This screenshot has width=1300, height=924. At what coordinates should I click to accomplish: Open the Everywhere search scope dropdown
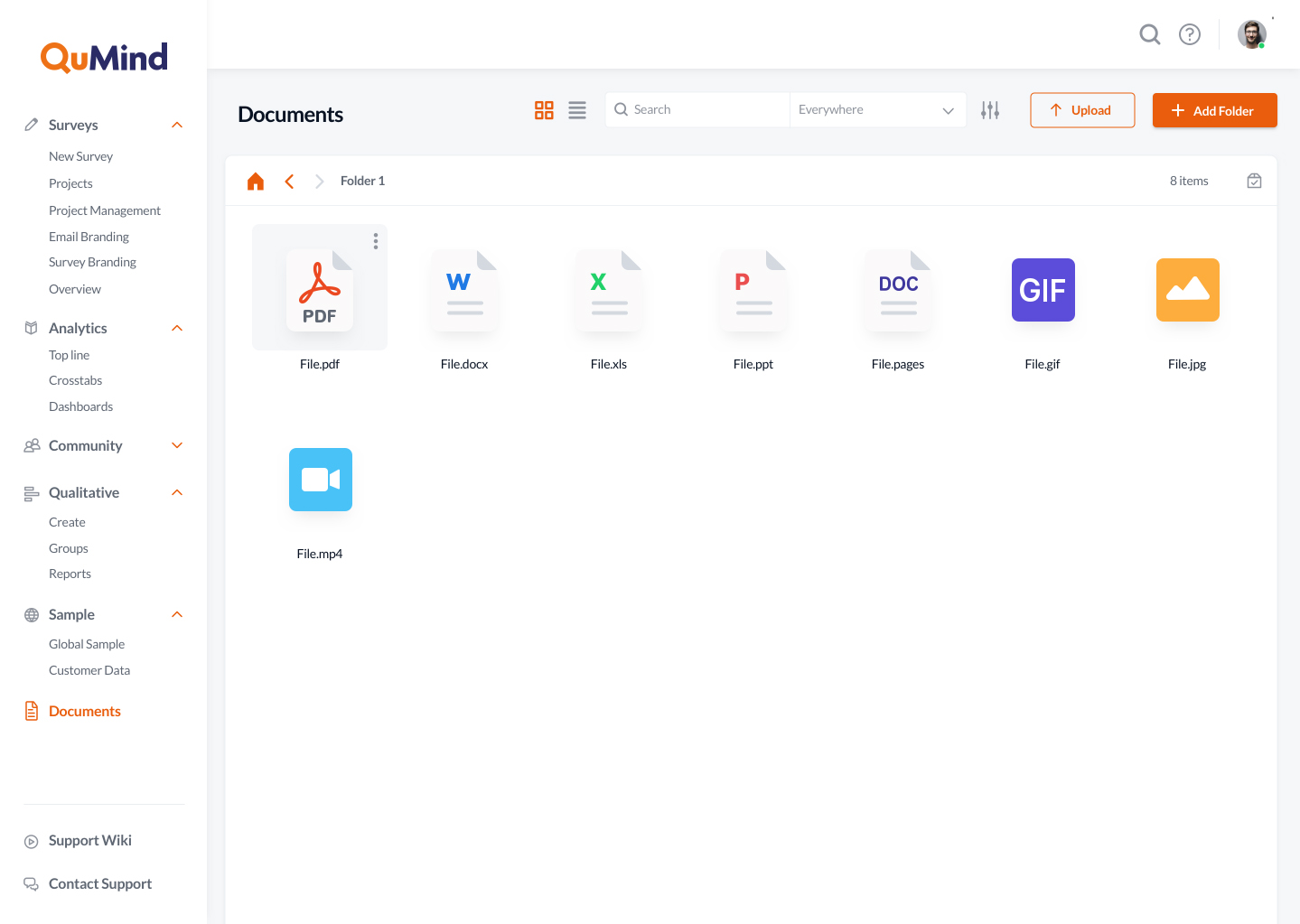pos(877,110)
